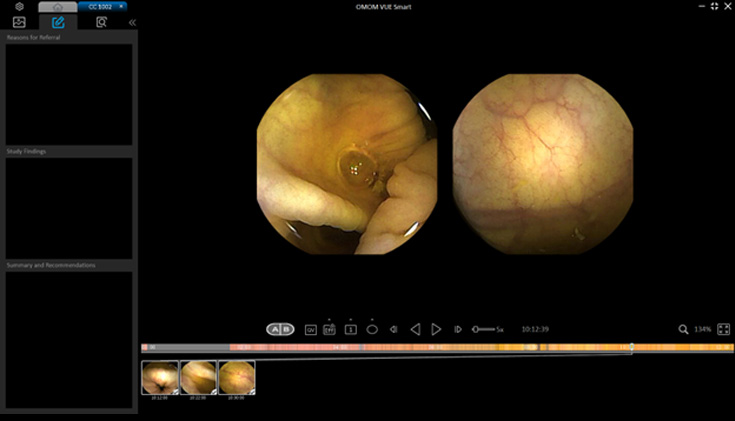Click the Study Findings text area

69,208
